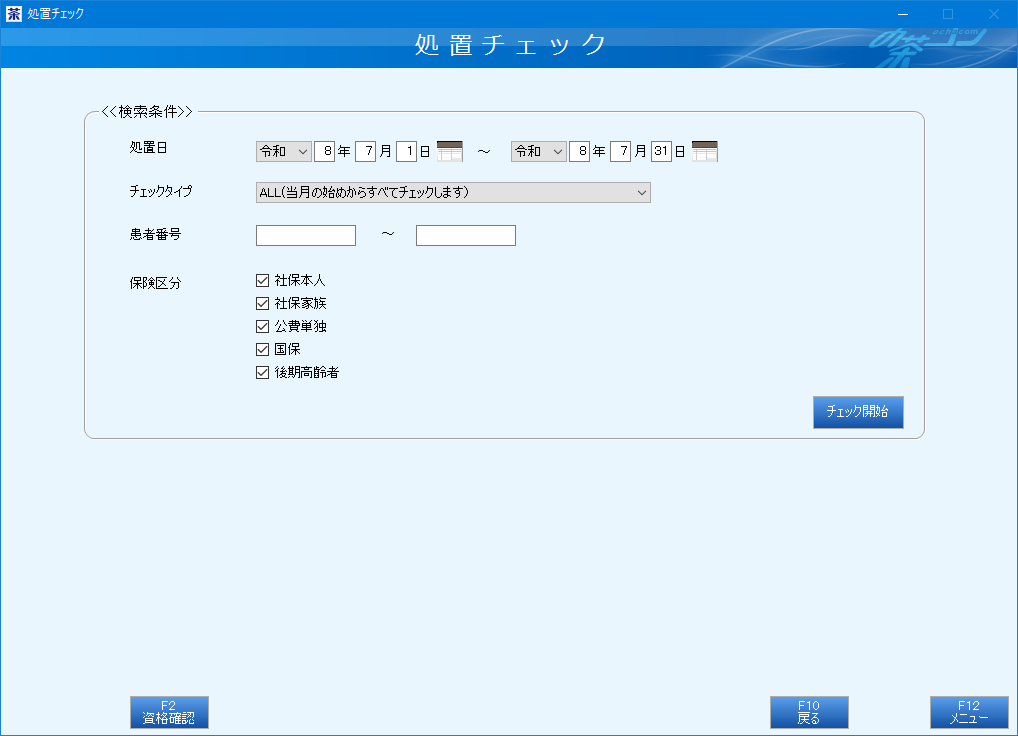Focus the start date day field
1018x736 pixels.
[406, 151]
